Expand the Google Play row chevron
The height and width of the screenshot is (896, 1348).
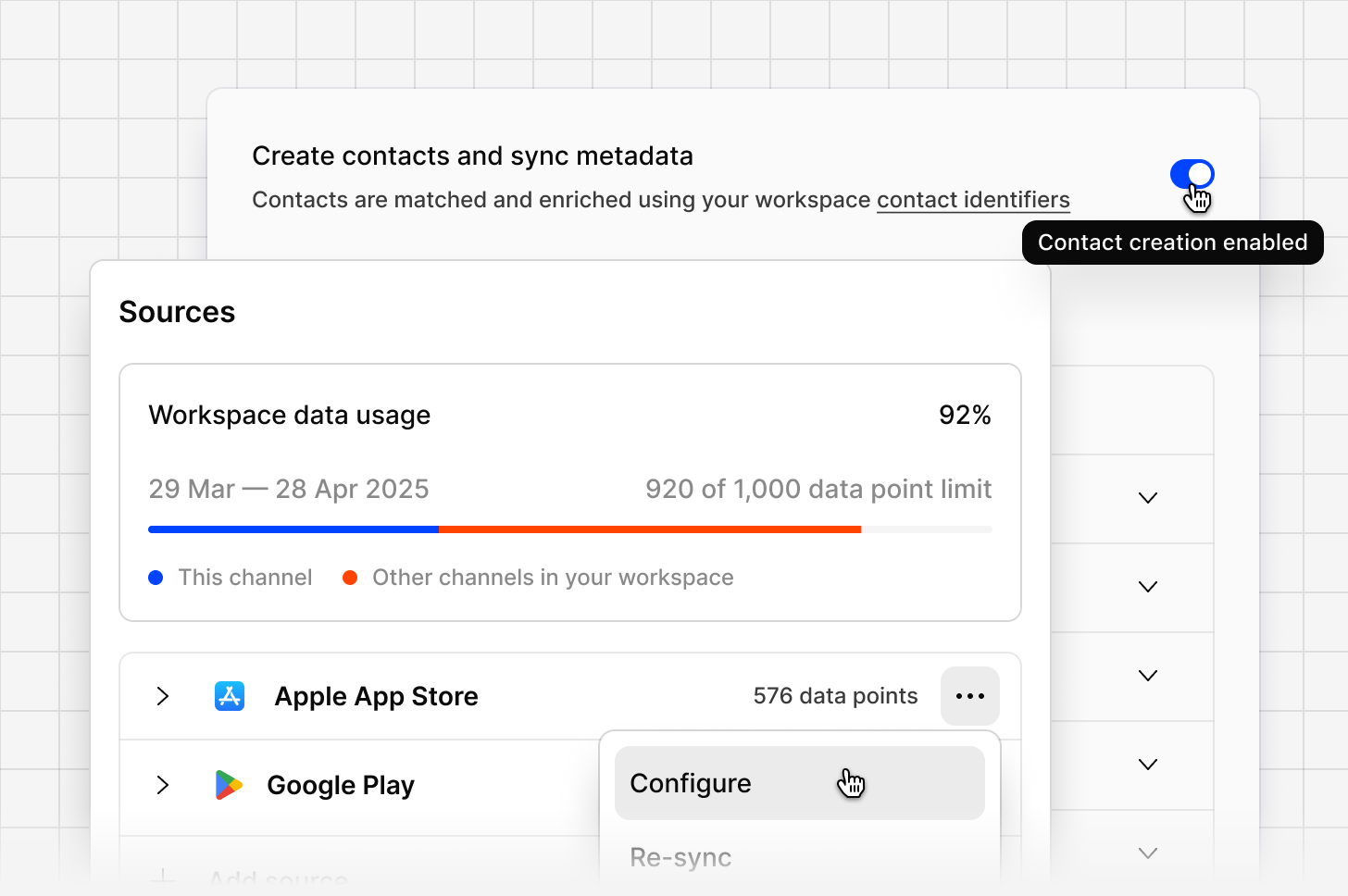point(163,785)
